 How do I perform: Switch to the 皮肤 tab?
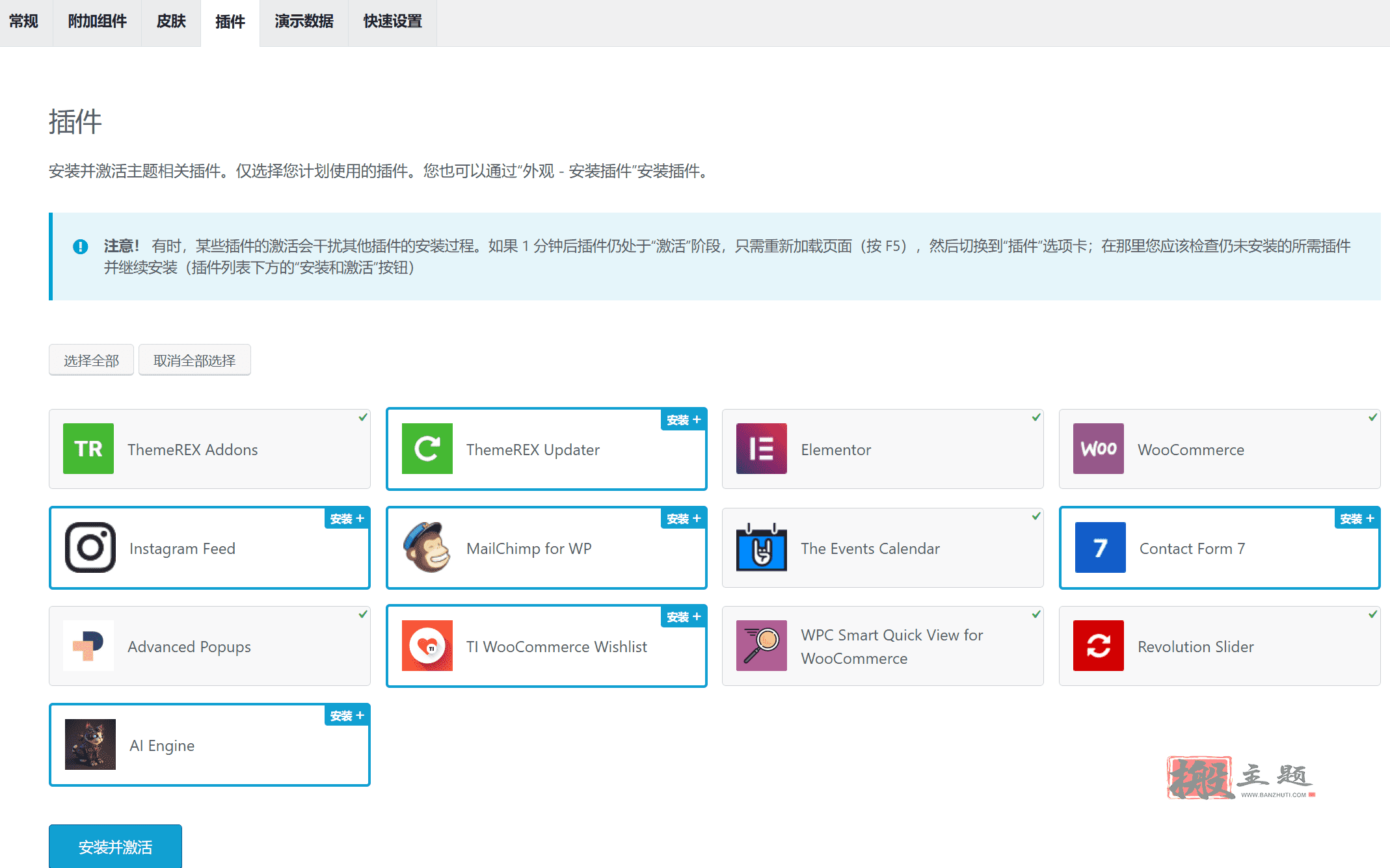click(171, 21)
